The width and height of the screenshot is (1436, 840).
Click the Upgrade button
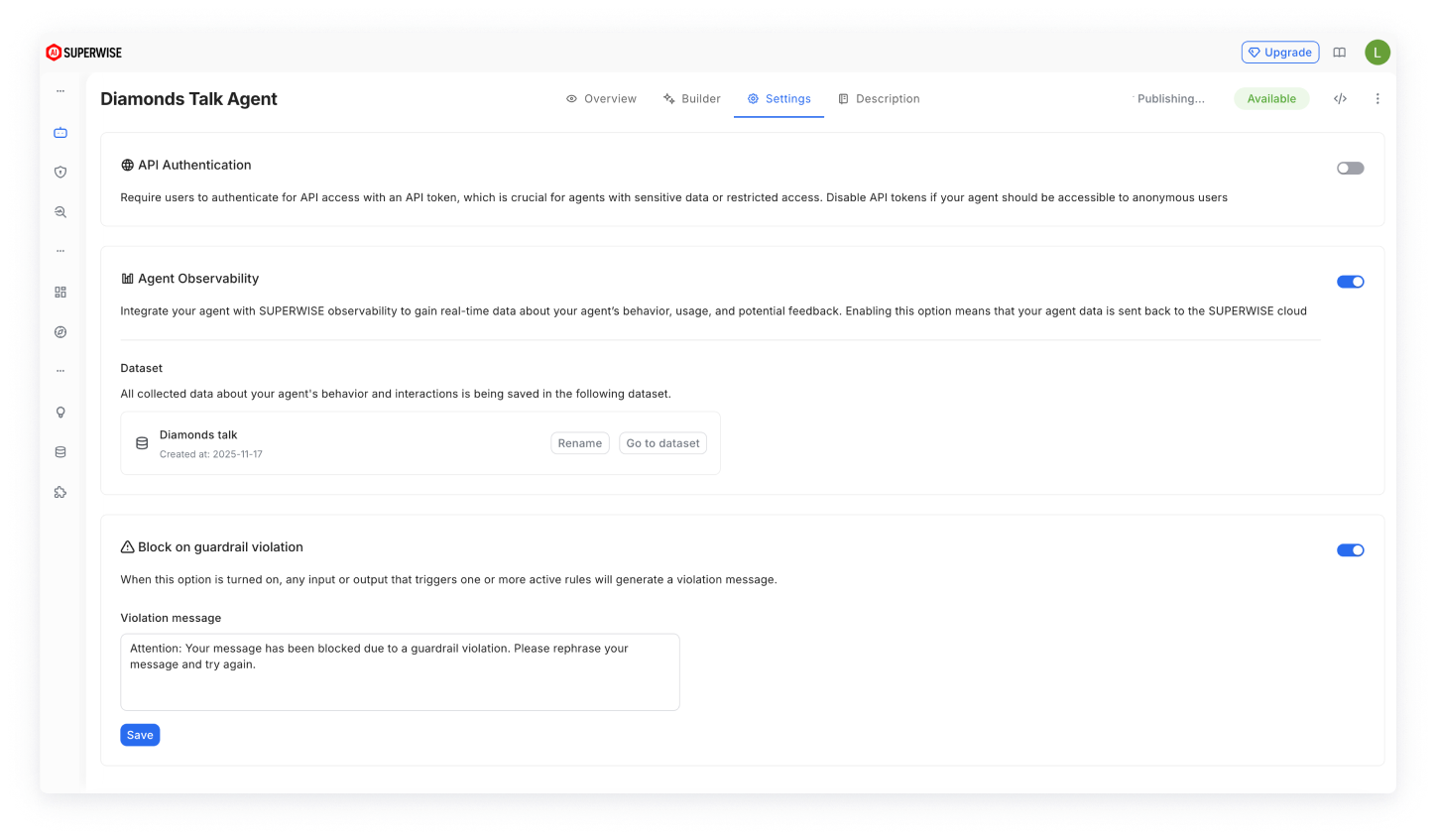point(1280,53)
